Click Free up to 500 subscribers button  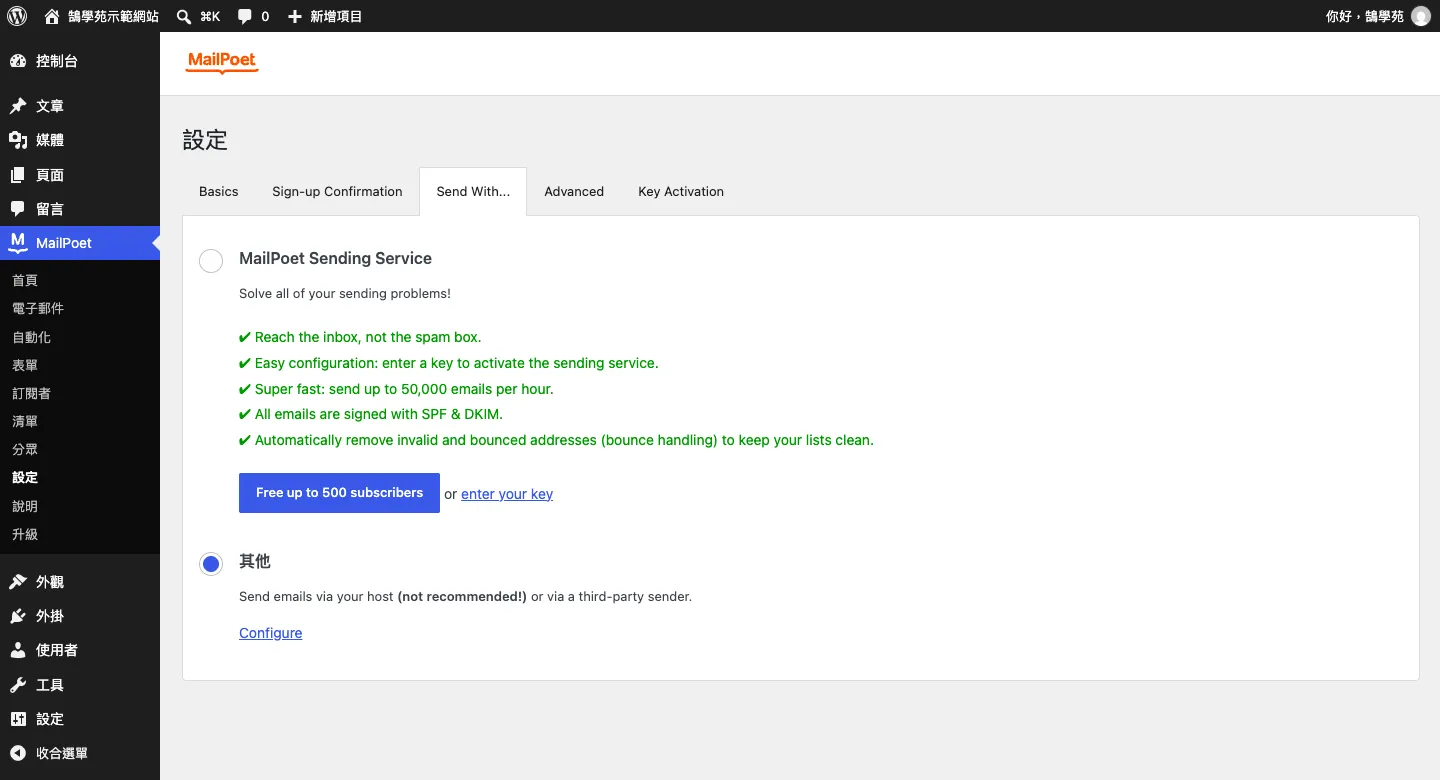339,493
